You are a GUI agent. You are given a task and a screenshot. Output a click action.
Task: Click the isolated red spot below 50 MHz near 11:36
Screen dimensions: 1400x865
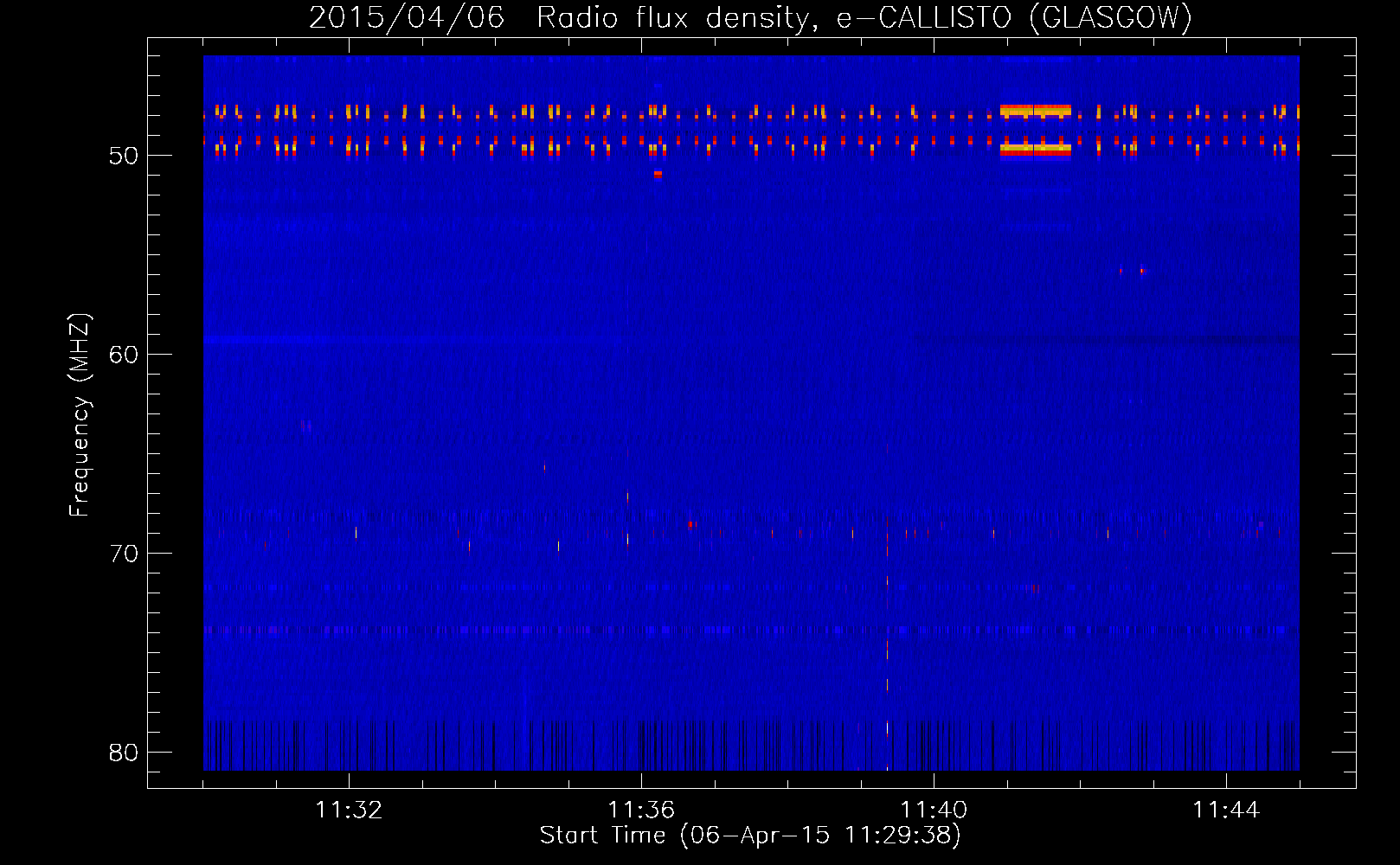point(658,174)
